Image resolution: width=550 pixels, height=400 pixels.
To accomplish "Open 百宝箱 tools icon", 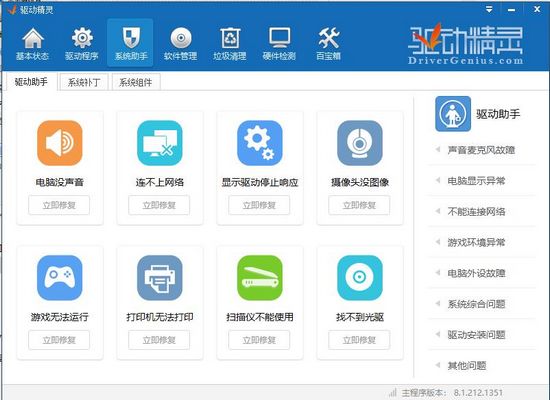I will pos(329,38).
